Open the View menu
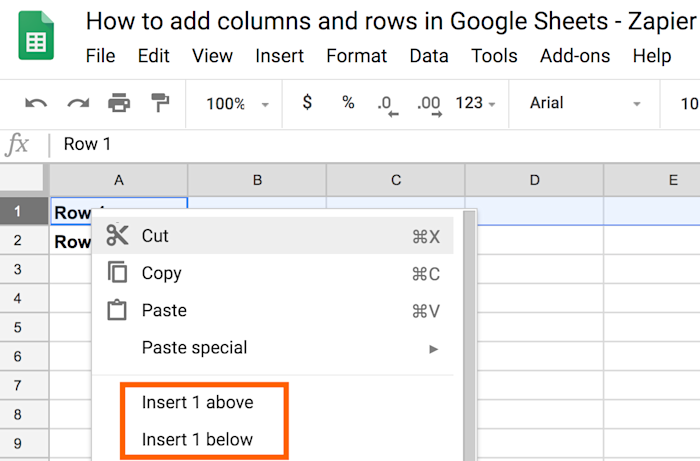Screen dimensions: 700x461 (212, 56)
